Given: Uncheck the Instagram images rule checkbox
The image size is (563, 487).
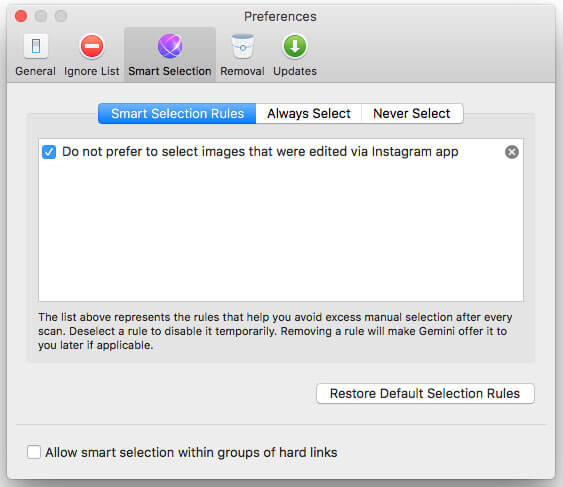Looking at the screenshot, I should coord(49,152).
